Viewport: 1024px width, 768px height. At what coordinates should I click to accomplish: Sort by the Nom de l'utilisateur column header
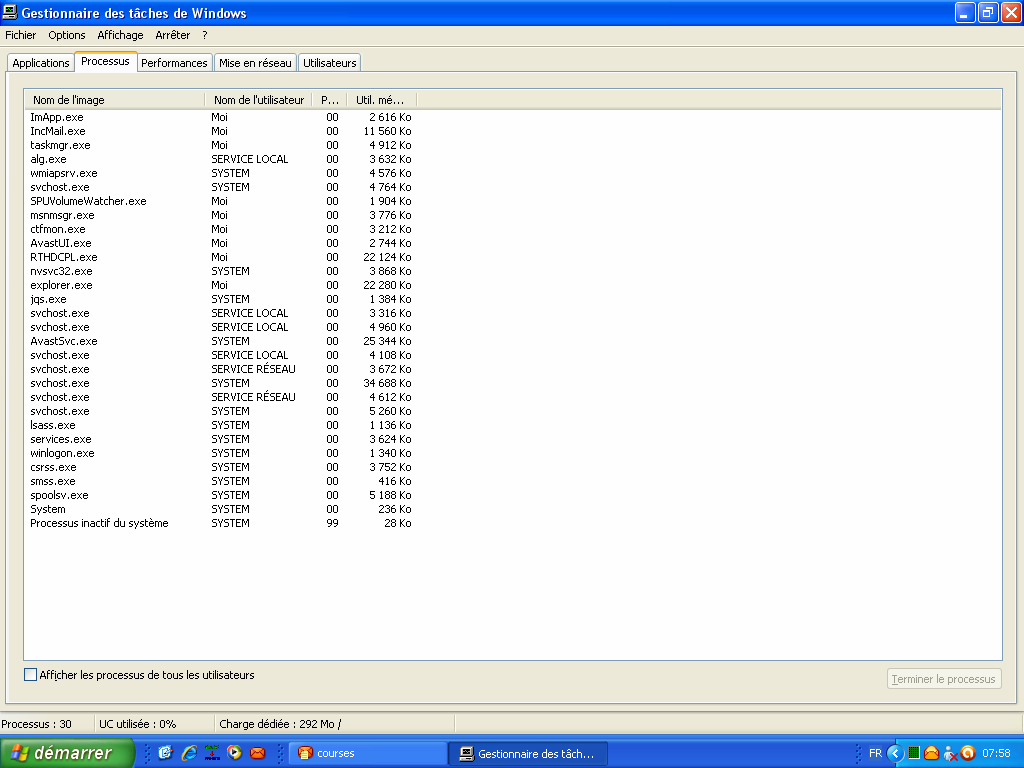click(259, 100)
